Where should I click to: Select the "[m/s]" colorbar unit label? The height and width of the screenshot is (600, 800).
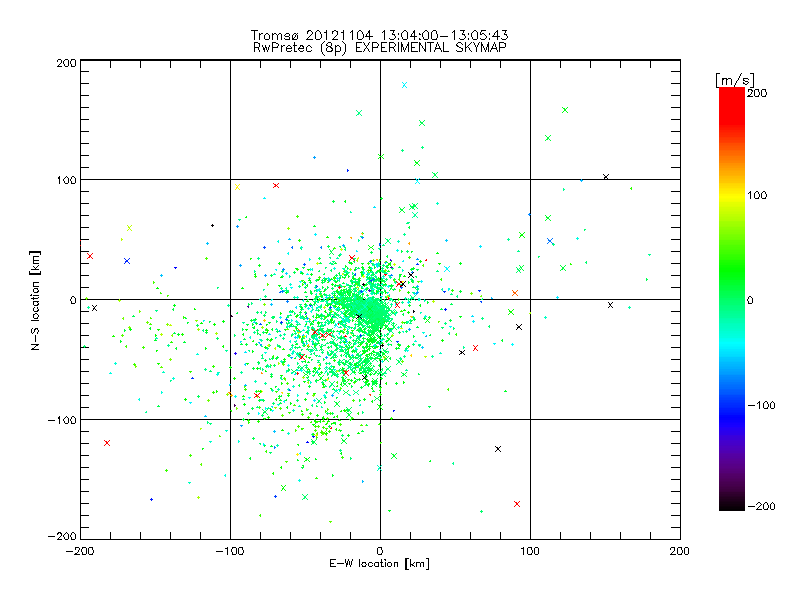tap(735, 80)
